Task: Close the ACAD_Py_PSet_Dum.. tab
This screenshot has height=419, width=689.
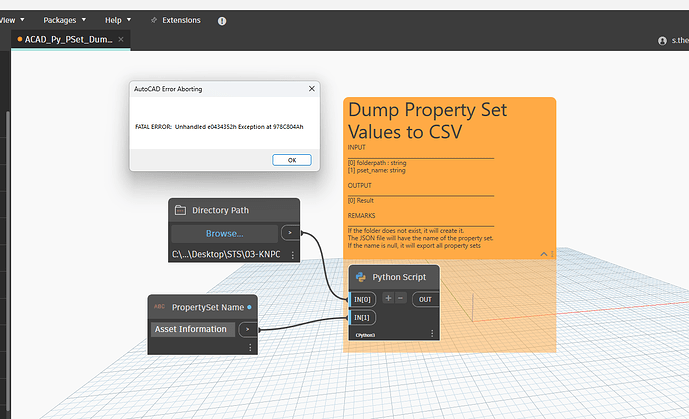Action: tap(121, 39)
